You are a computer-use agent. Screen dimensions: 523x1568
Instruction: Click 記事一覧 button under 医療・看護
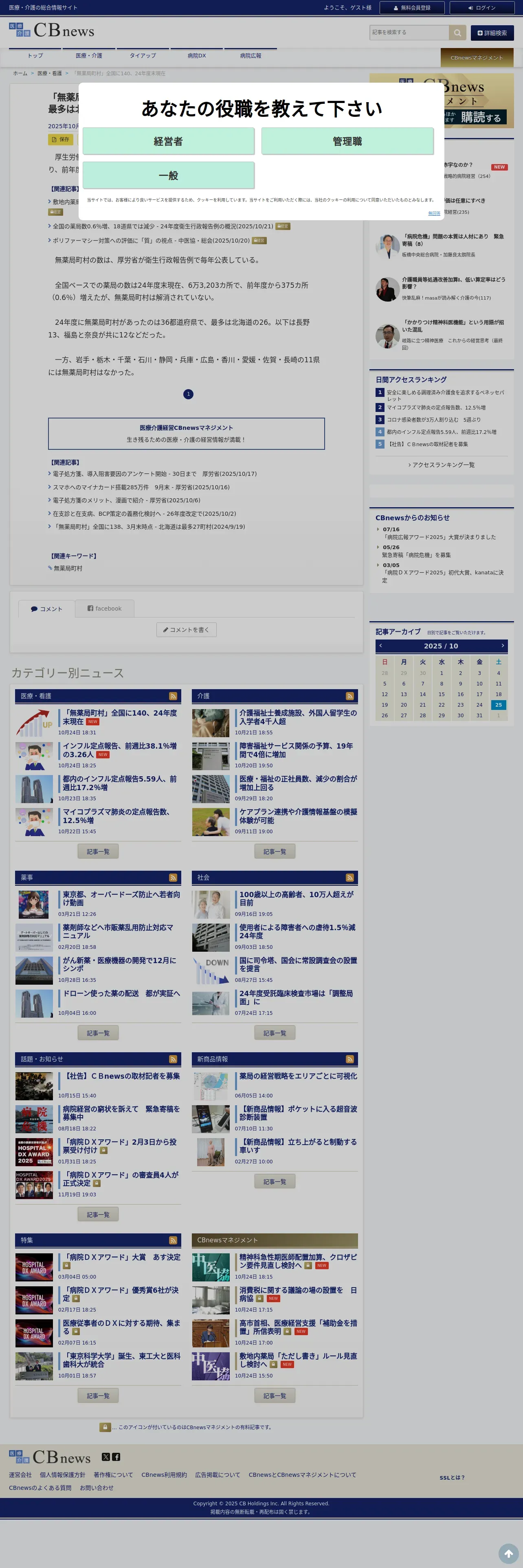(x=98, y=852)
